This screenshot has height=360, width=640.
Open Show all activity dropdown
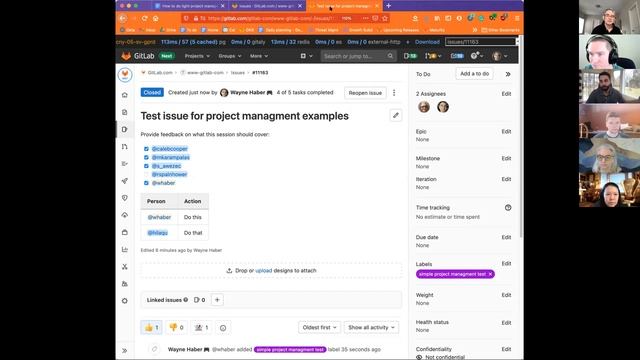(x=371, y=327)
